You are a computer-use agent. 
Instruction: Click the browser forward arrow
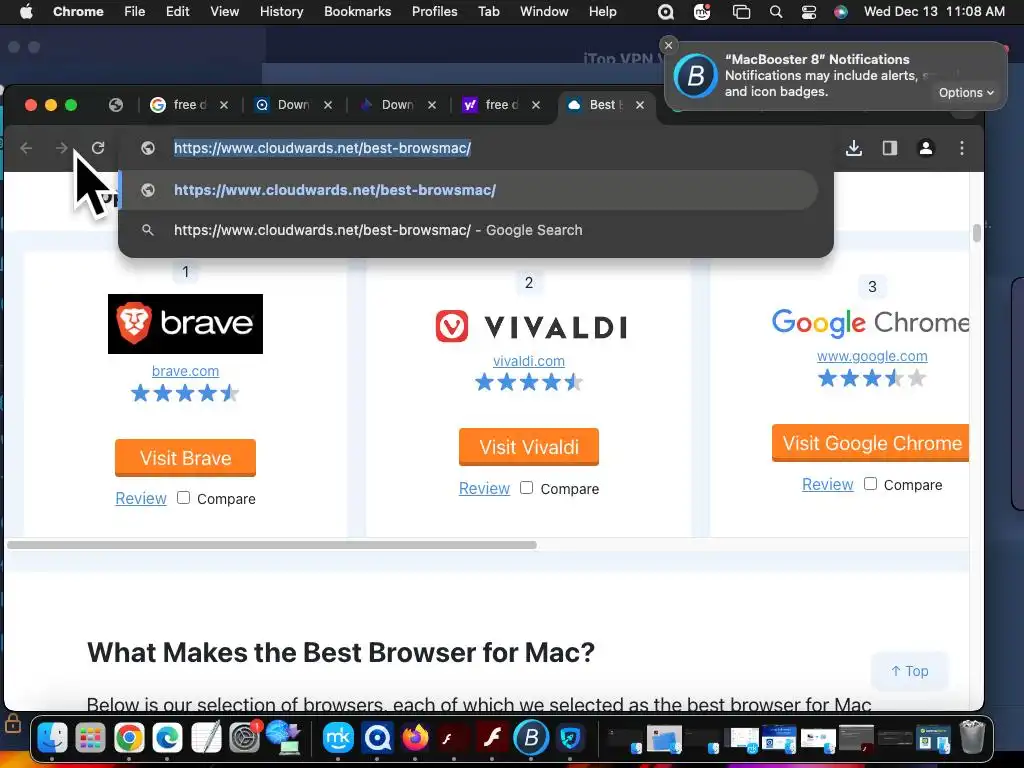pos(61,148)
